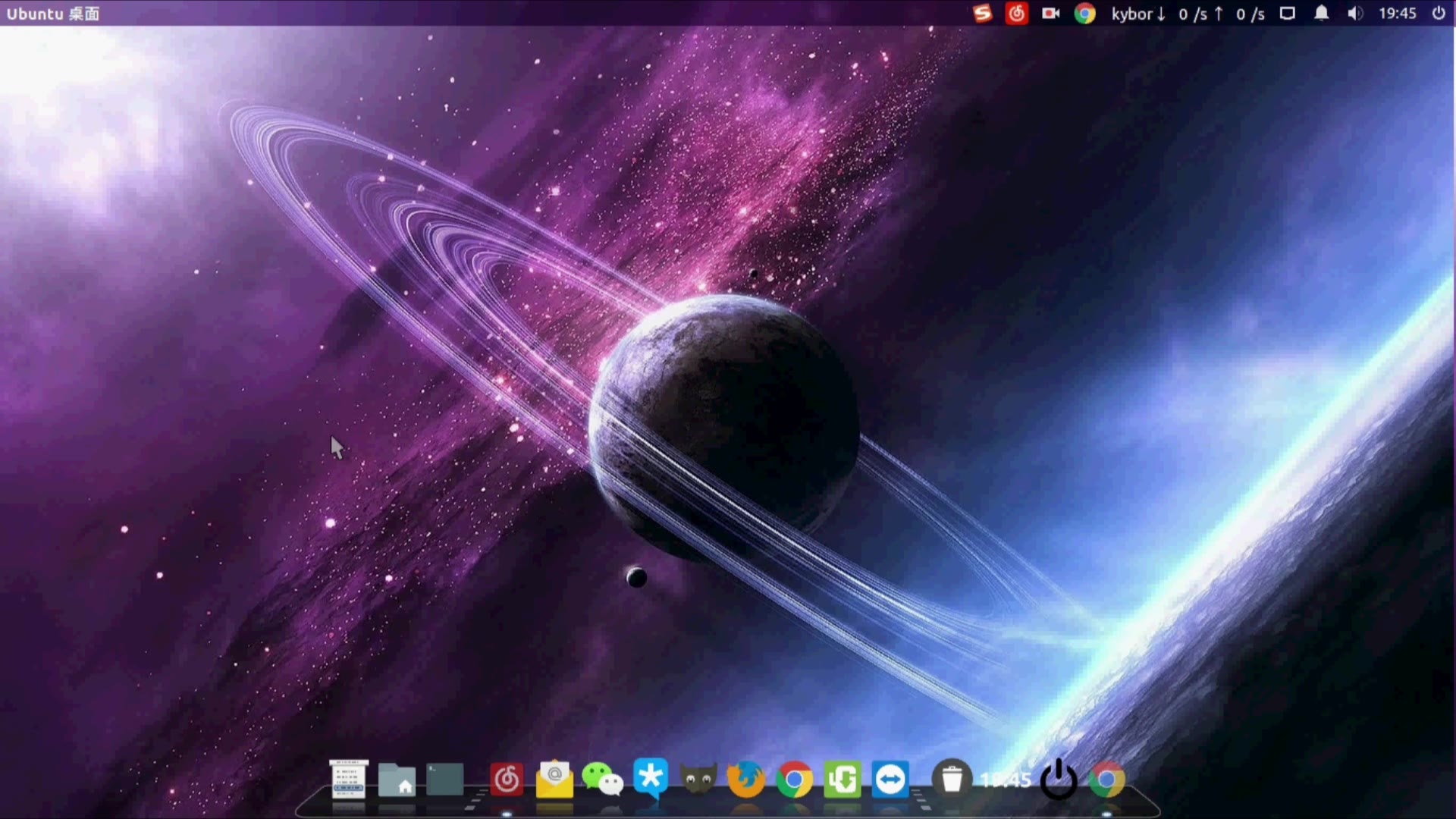Open GIMP from the dock
Image resolution: width=1456 pixels, height=819 pixels.
click(698, 780)
